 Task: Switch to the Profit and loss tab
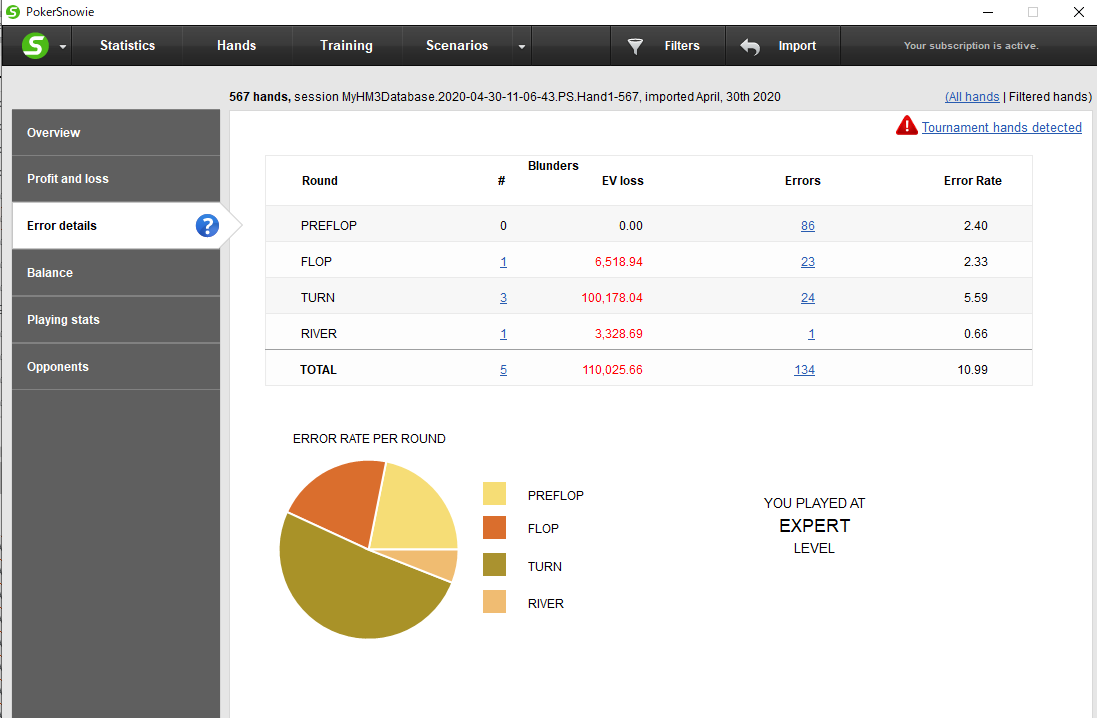[x=116, y=179]
